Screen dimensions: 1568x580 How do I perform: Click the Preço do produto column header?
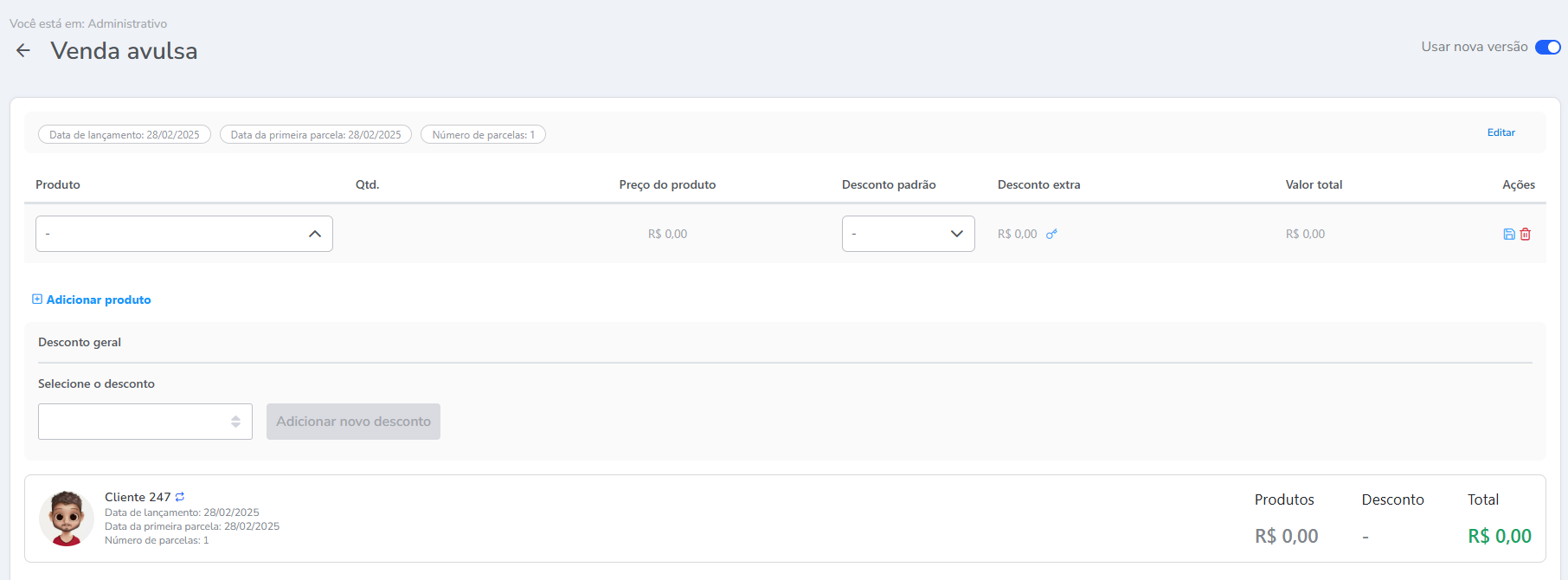[x=667, y=184]
